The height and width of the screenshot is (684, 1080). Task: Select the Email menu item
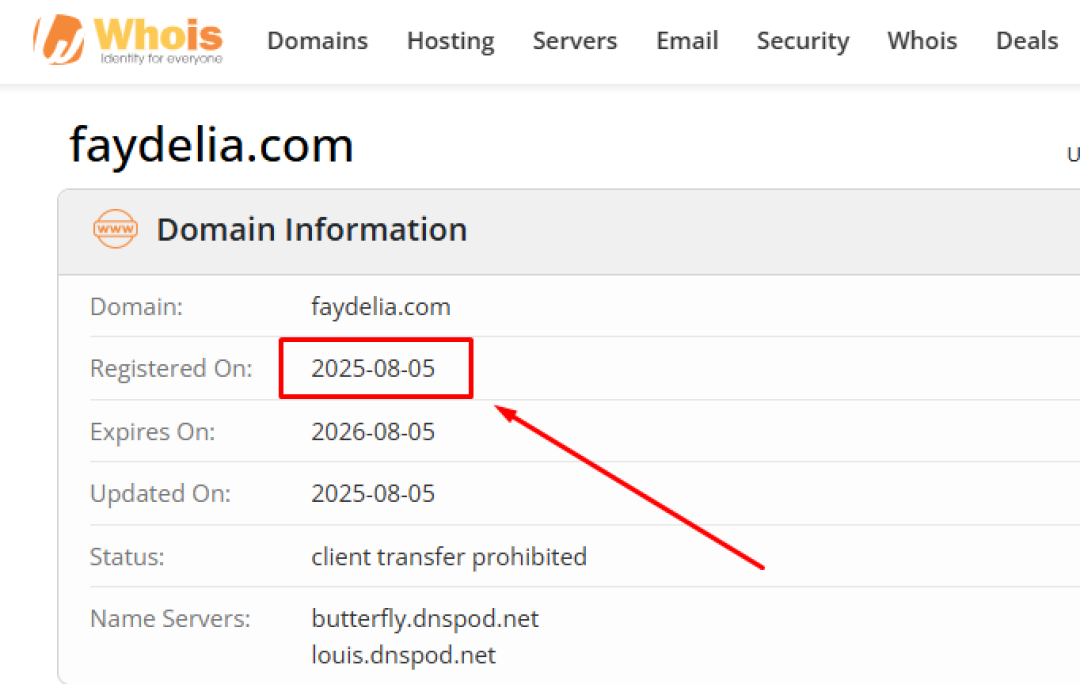(687, 41)
